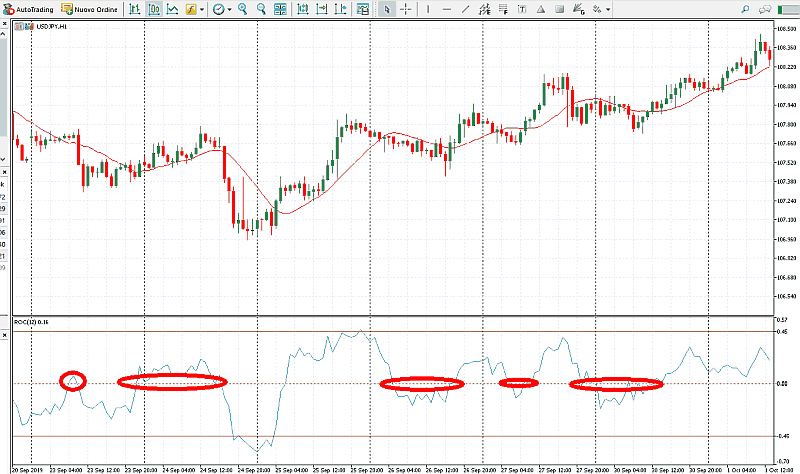
Task: Select the crosshair tool
Action: [406, 9]
